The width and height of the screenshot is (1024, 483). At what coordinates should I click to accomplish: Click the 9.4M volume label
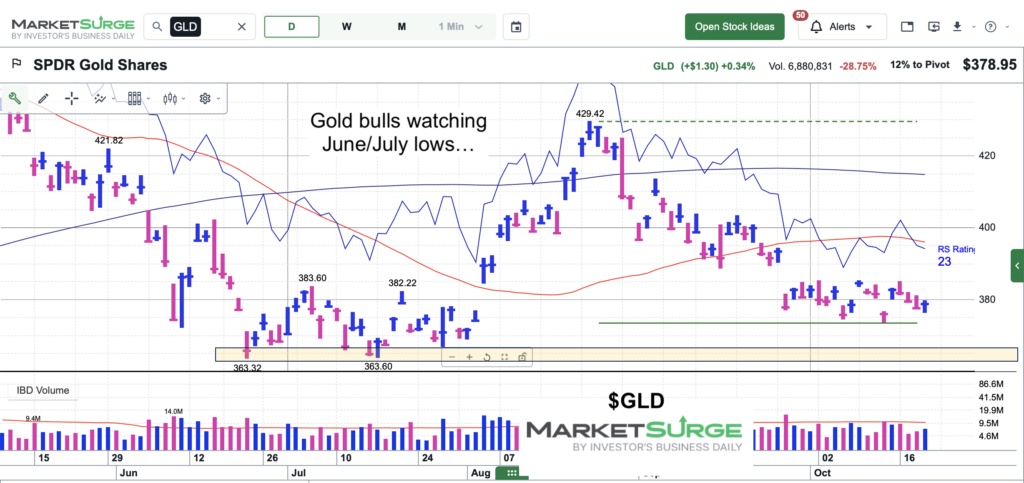click(33, 418)
